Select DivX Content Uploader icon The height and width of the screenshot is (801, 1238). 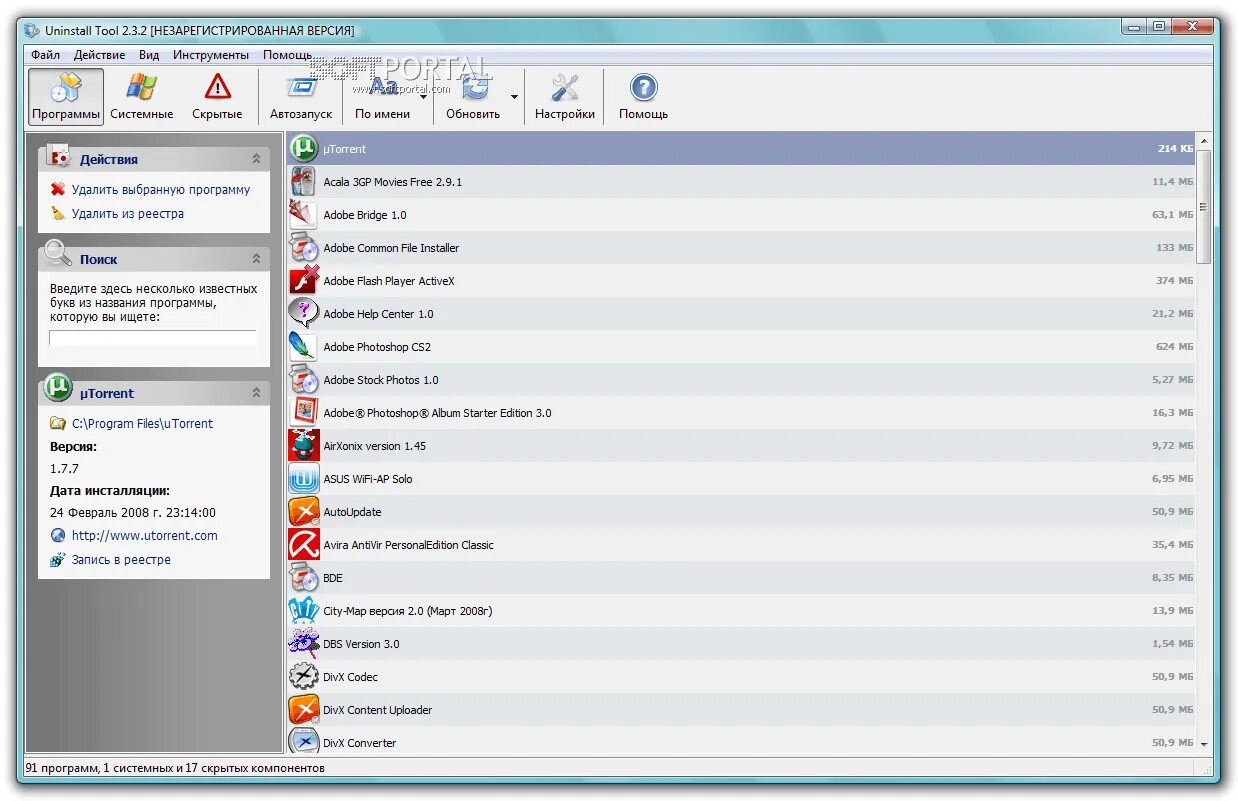[304, 709]
